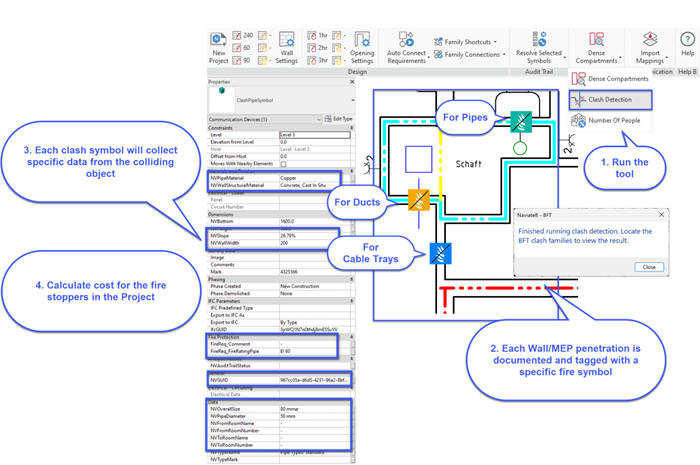Open the Opening Settings tool
This screenshot has width=700, height=465.
pyautogui.click(x=362, y=48)
